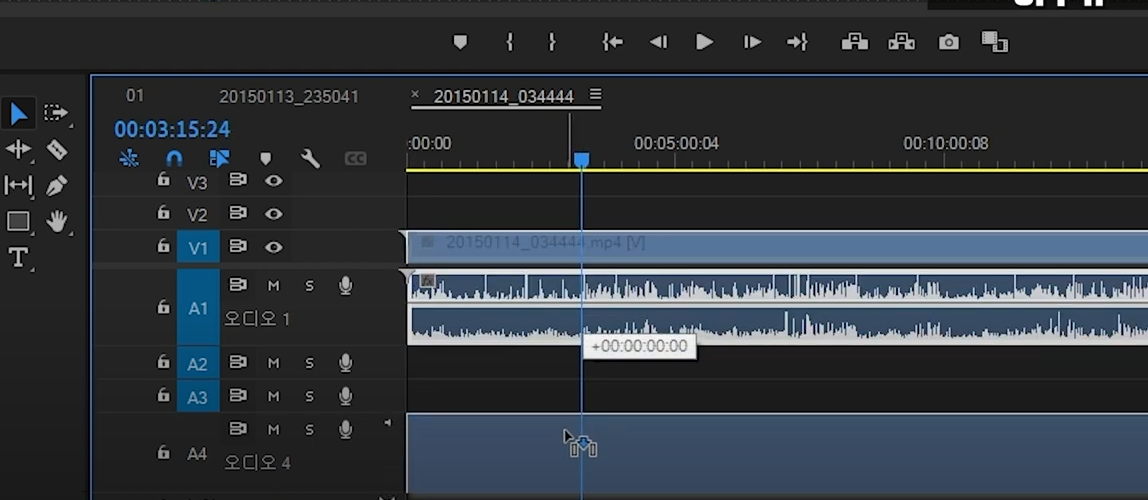Switch to 20150113_235041 sequence tab
Screen dimensions: 1148x500
[288, 97]
